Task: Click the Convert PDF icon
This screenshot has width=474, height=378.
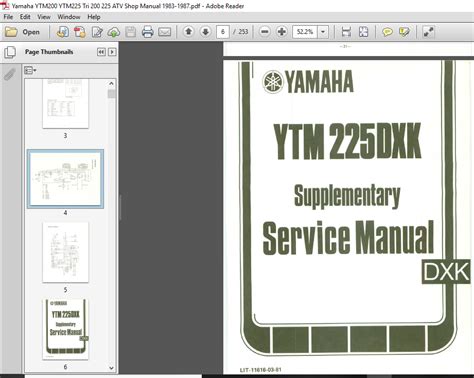Action: click(x=80, y=32)
